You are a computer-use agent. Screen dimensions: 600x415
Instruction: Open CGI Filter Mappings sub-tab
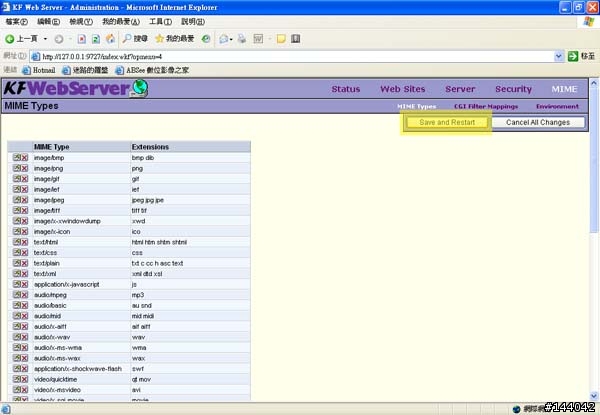tap(486, 106)
